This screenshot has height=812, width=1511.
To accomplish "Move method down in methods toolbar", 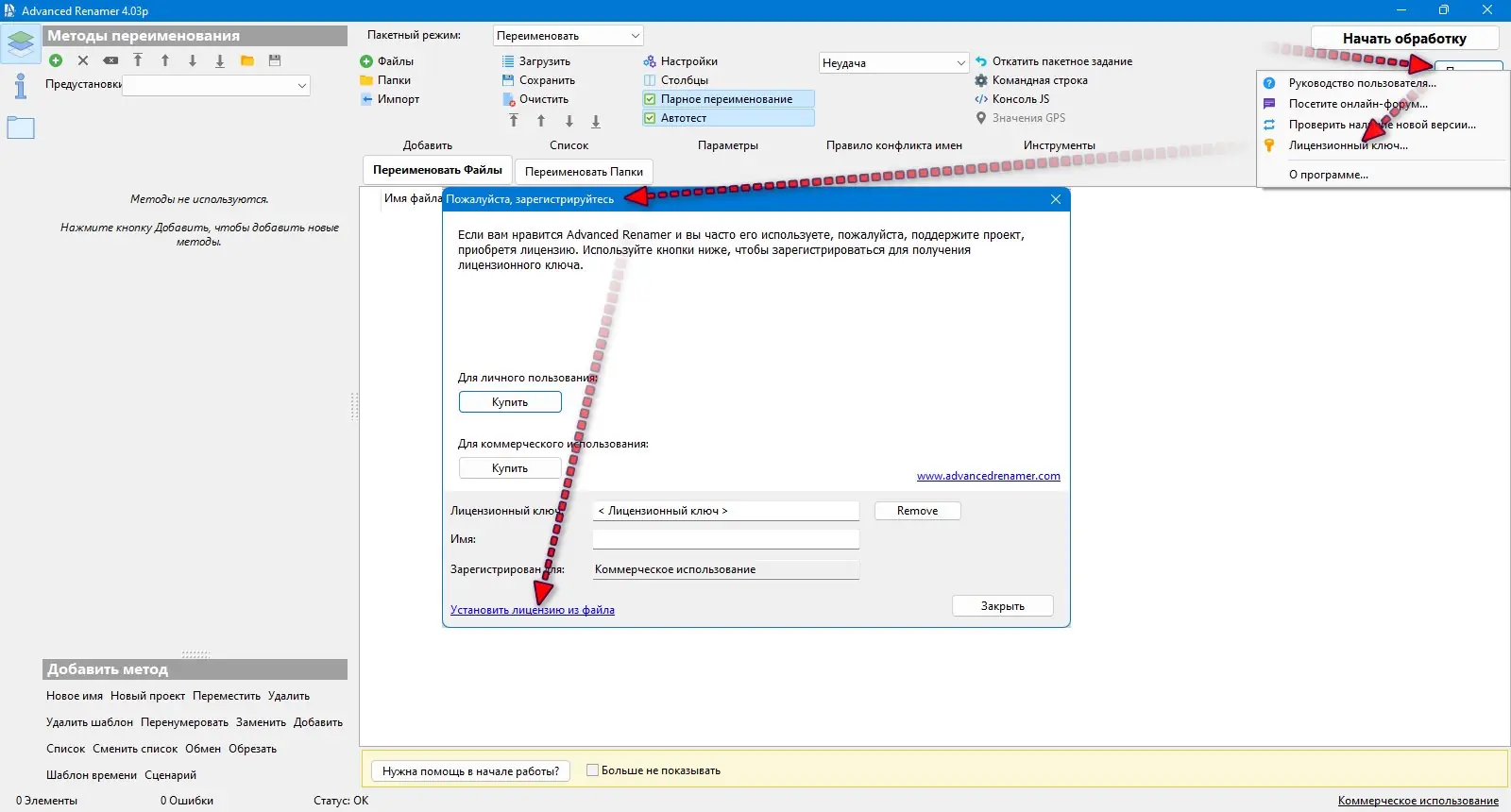I will 193,60.
